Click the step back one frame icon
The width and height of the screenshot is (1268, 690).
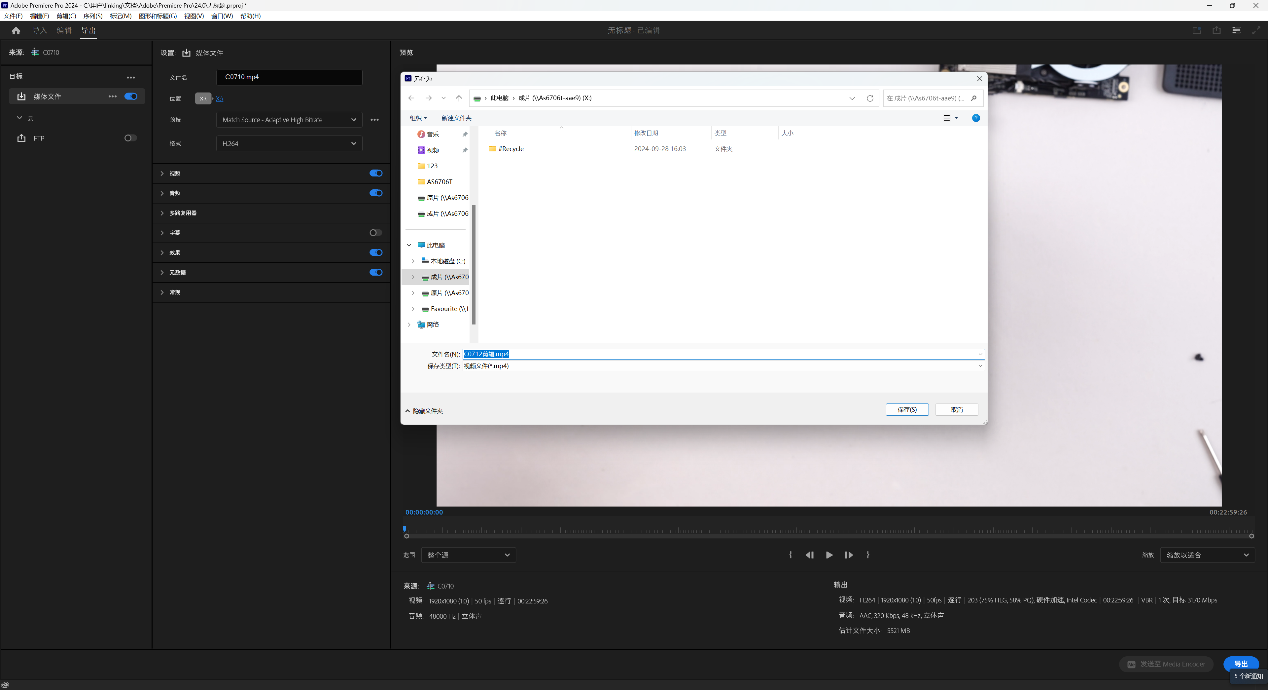(810, 555)
